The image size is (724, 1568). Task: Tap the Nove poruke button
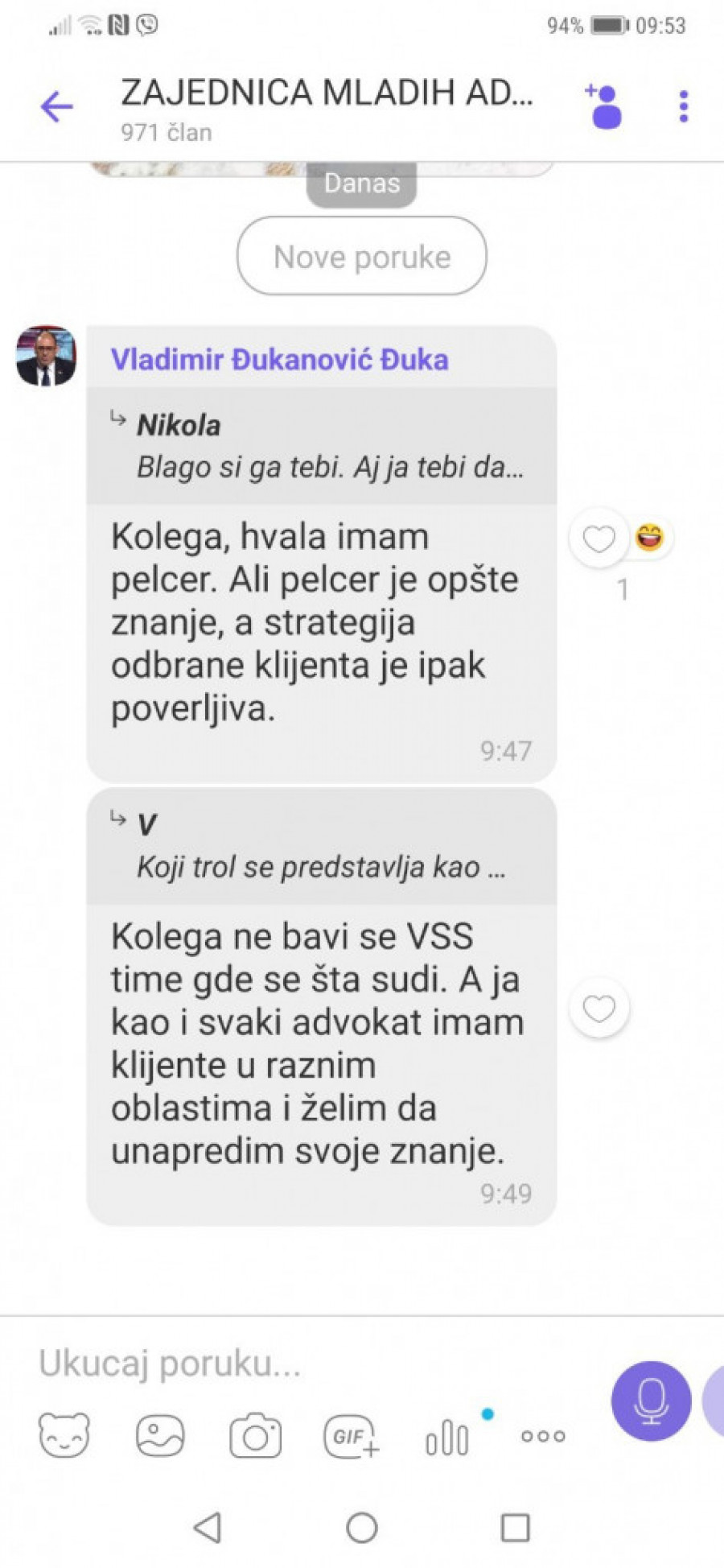(x=362, y=256)
